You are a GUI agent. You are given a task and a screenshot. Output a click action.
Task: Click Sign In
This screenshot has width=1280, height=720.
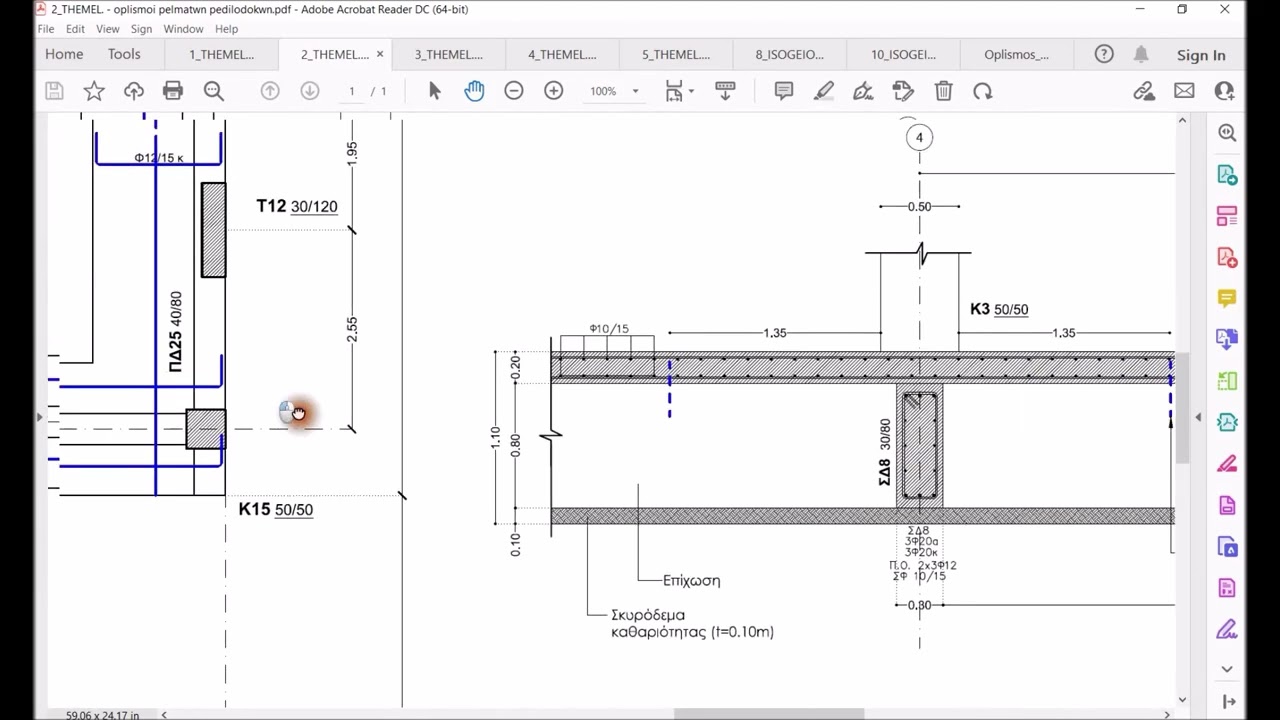[1201, 55]
